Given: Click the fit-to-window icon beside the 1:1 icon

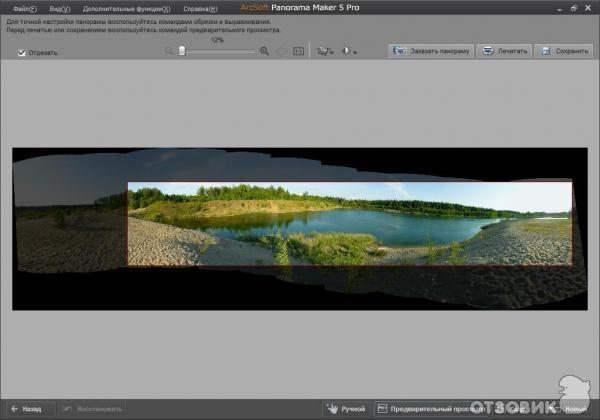Looking at the screenshot, I should 282,50.
